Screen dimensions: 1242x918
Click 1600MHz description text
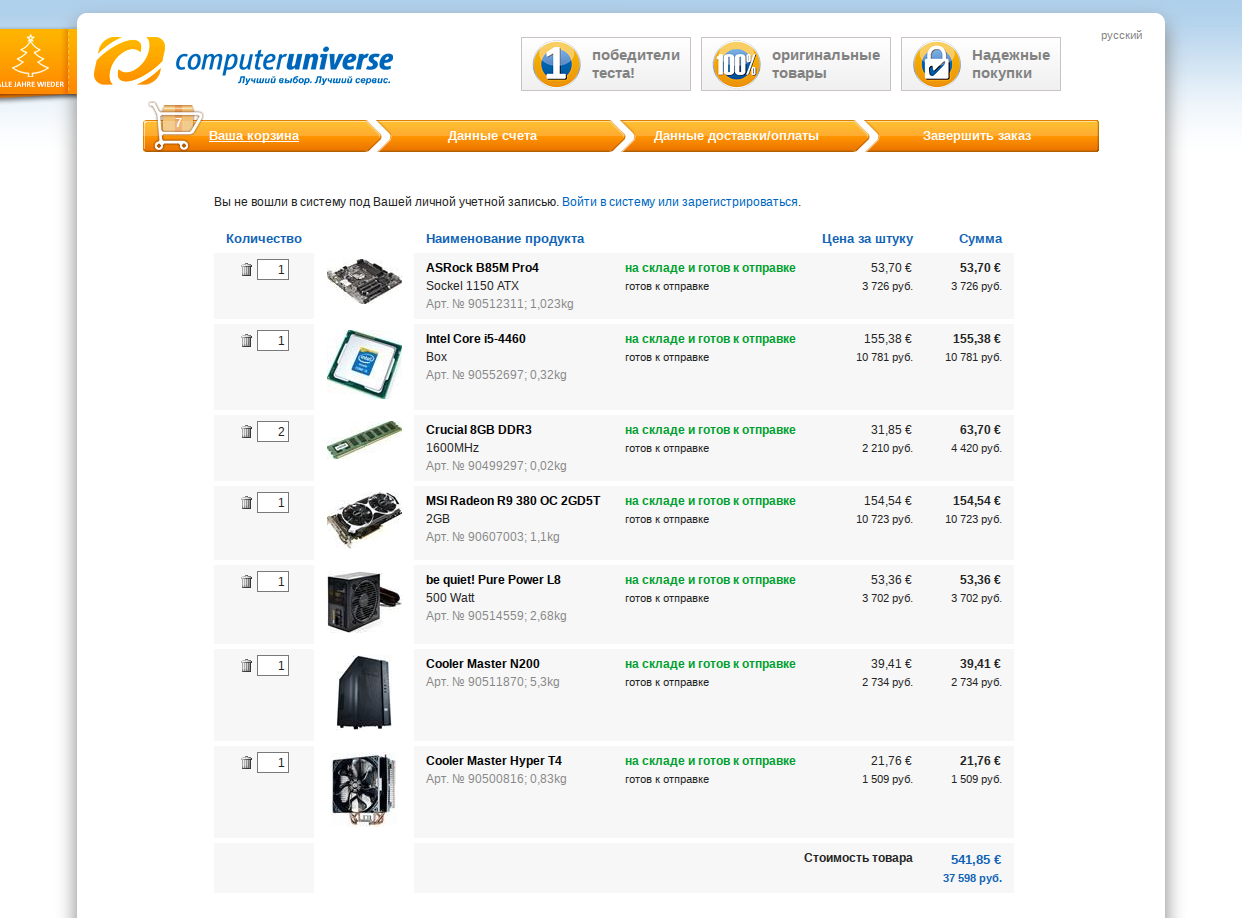point(453,448)
